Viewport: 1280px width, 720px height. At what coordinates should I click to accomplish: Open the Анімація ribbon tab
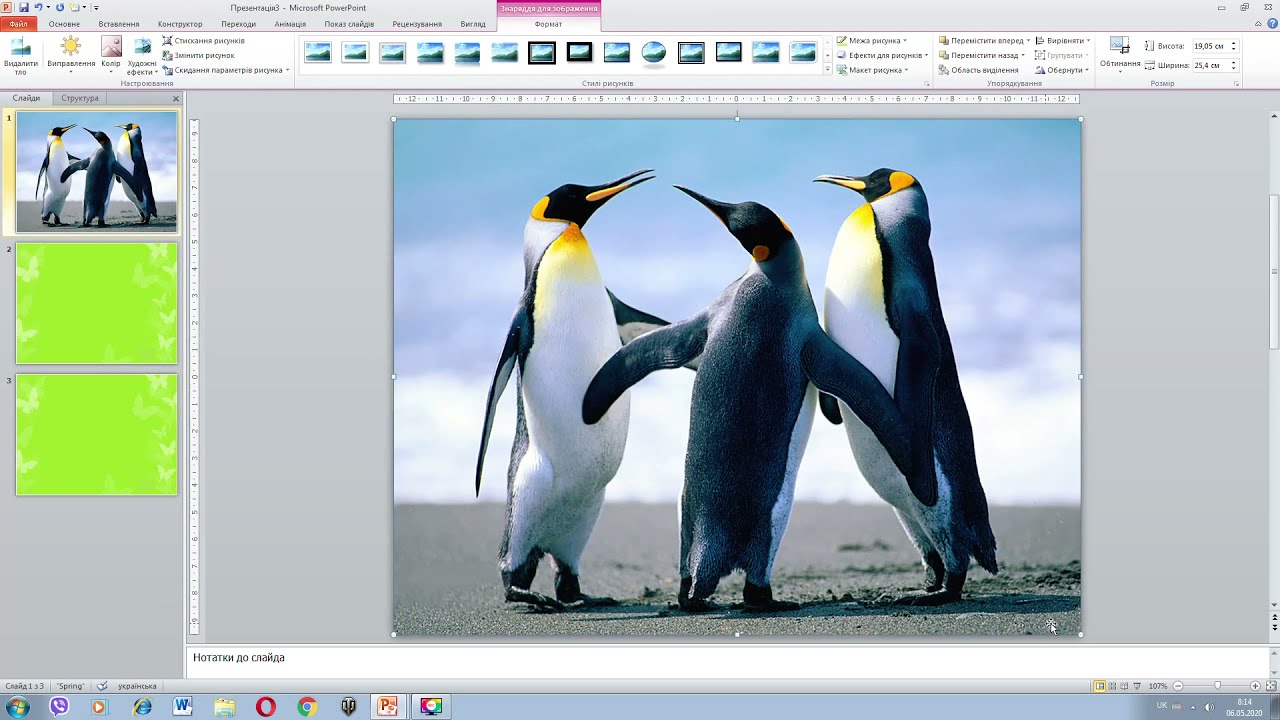(290, 24)
